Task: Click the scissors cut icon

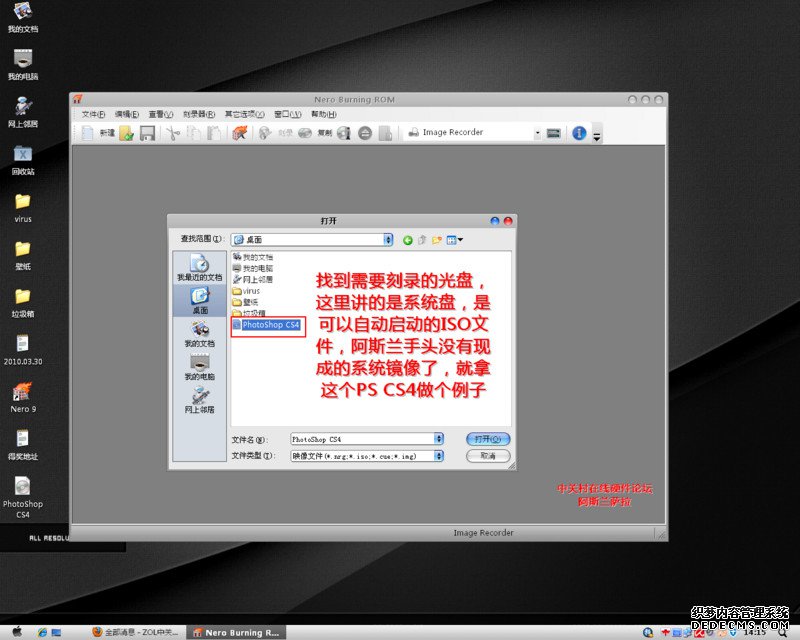Action: 173,133
